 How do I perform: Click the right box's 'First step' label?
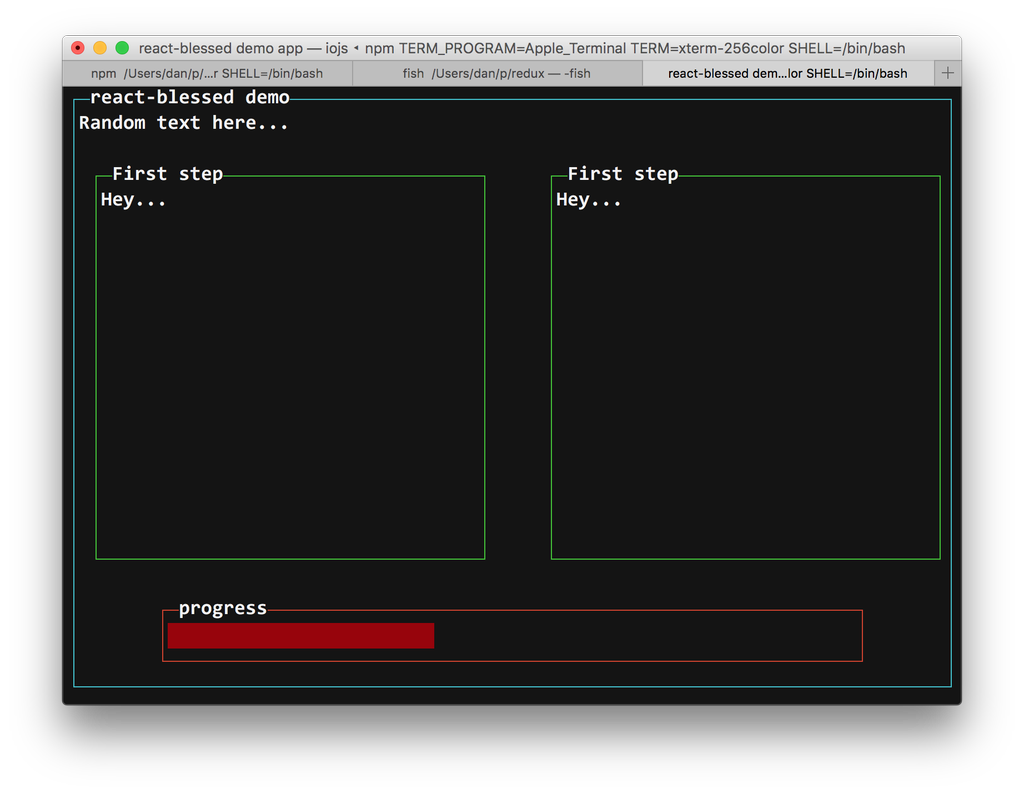point(622,174)
